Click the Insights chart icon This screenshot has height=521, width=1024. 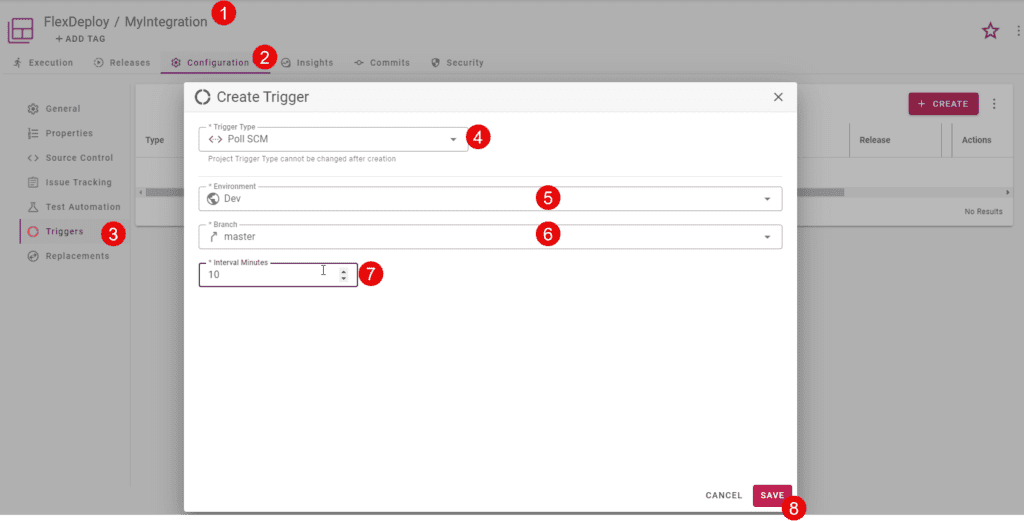pos(285,63)
